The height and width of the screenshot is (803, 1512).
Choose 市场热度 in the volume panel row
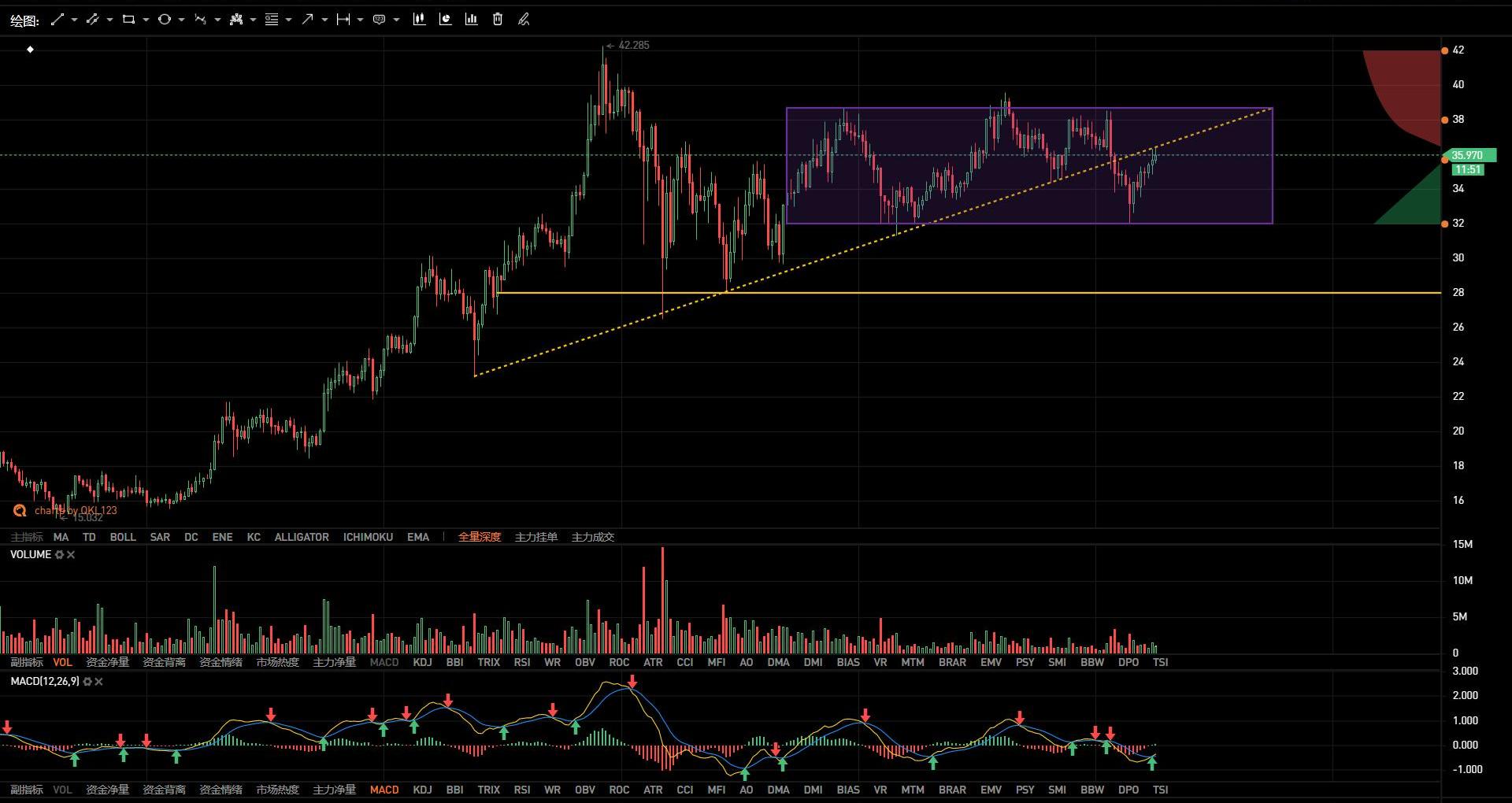[x=277, y=662]
